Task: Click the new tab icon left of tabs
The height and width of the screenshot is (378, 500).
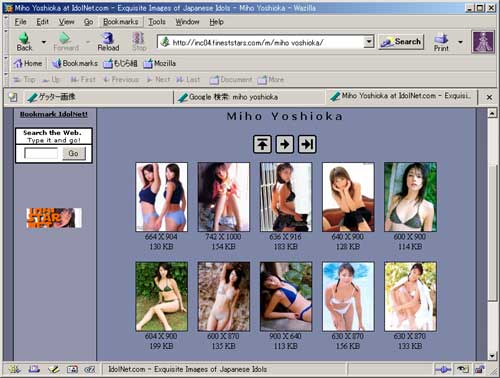Action: [13, 97]
